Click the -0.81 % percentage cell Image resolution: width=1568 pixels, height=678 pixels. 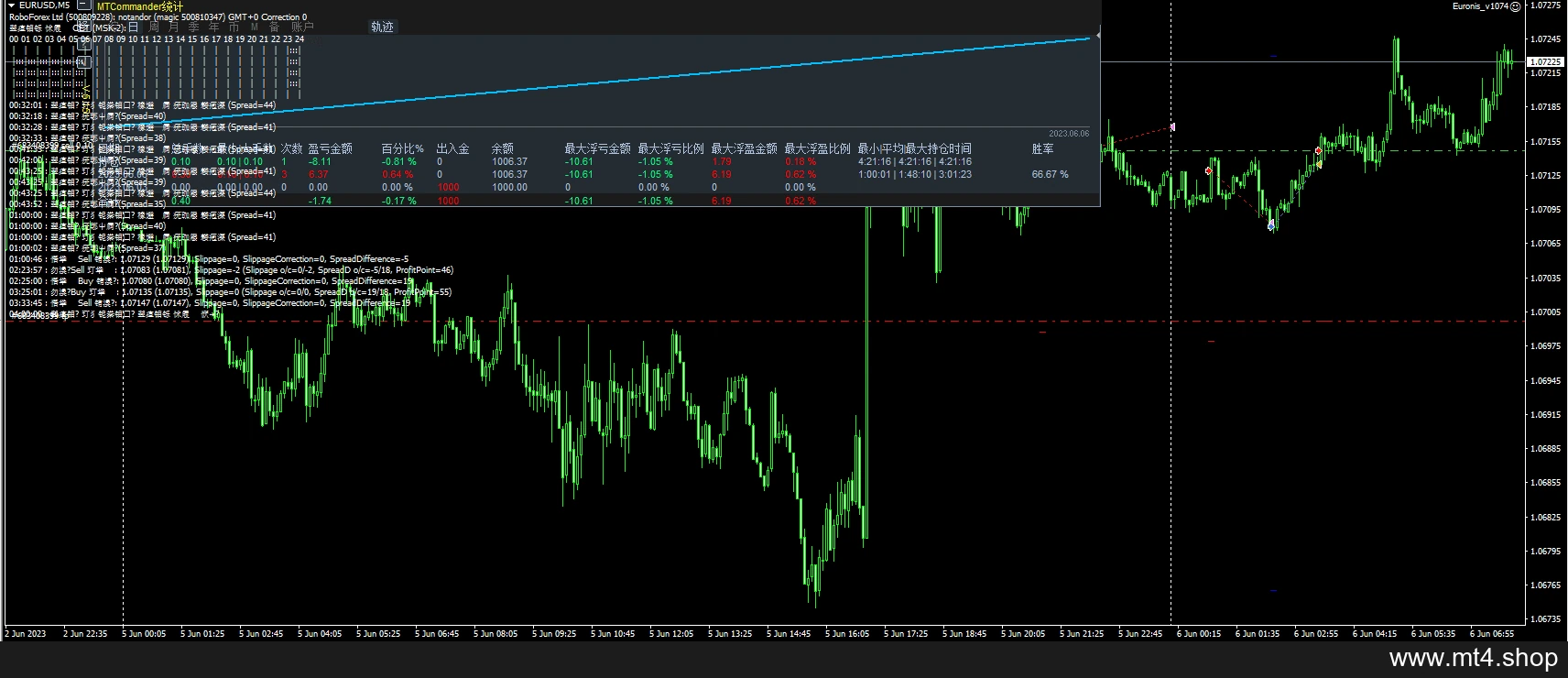pos(398,161)
